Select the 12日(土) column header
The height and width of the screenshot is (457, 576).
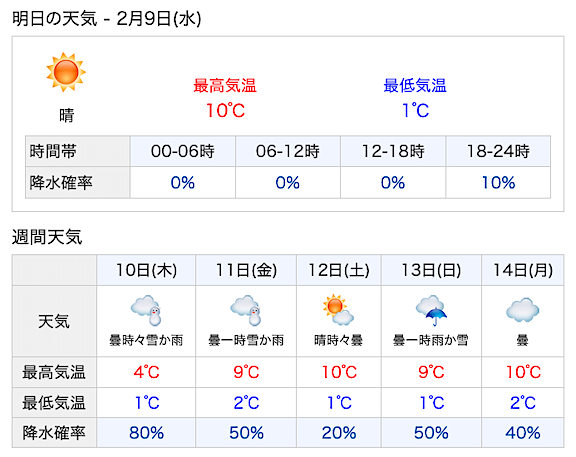[339, 270]
